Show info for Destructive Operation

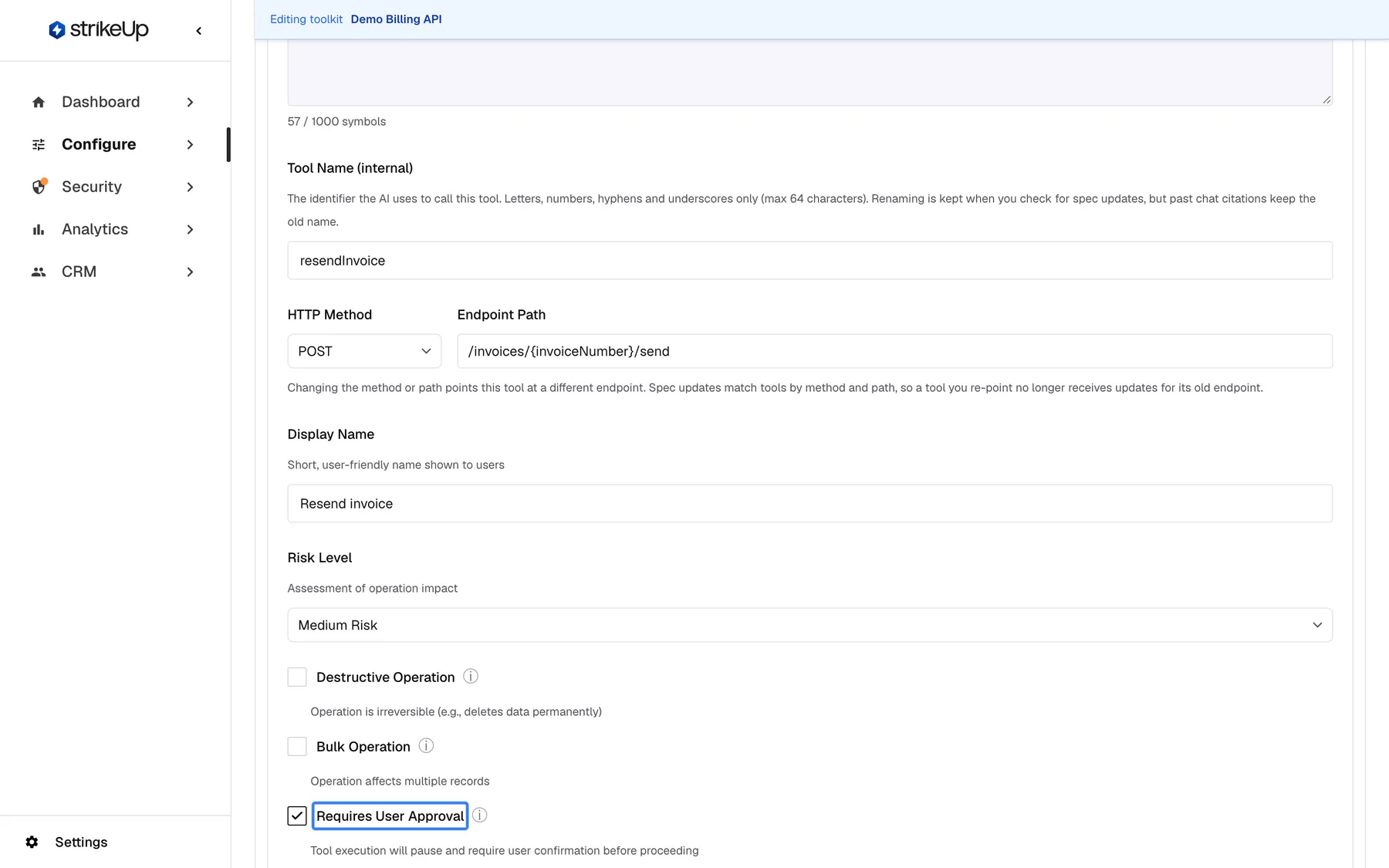pyautogui.click(x=471, y=677)
